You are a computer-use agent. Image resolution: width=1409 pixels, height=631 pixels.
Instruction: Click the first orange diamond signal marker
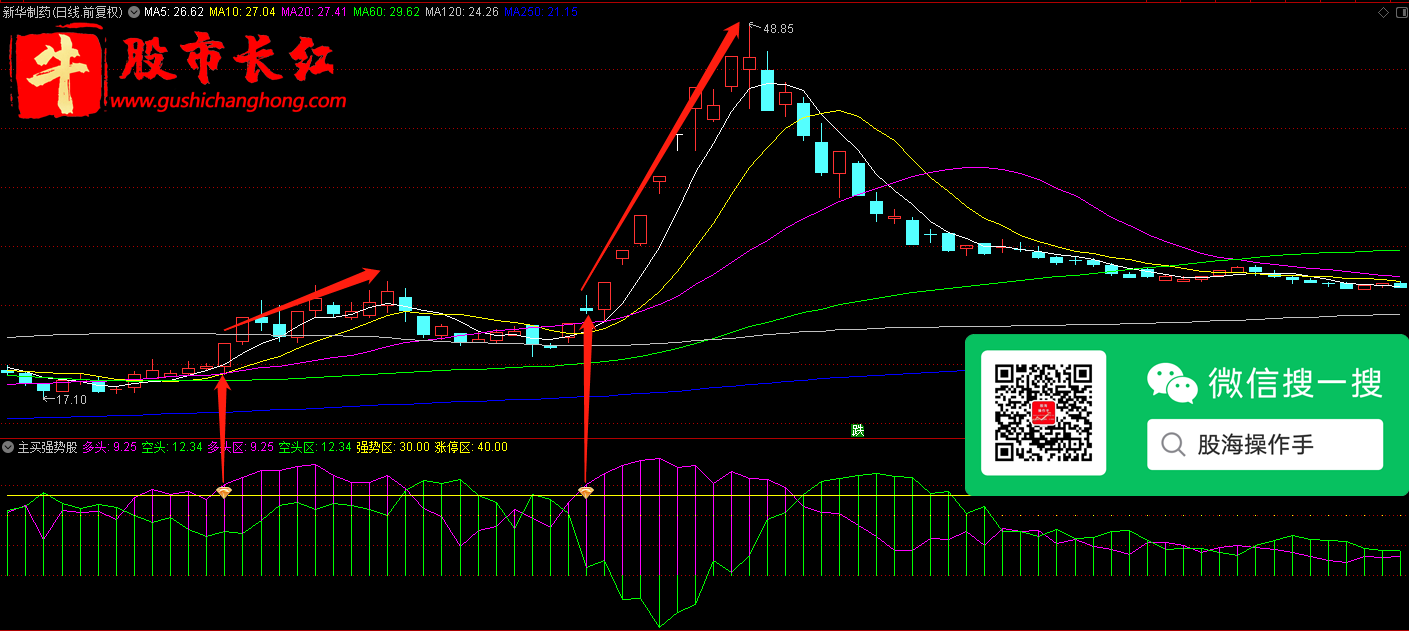224,492
